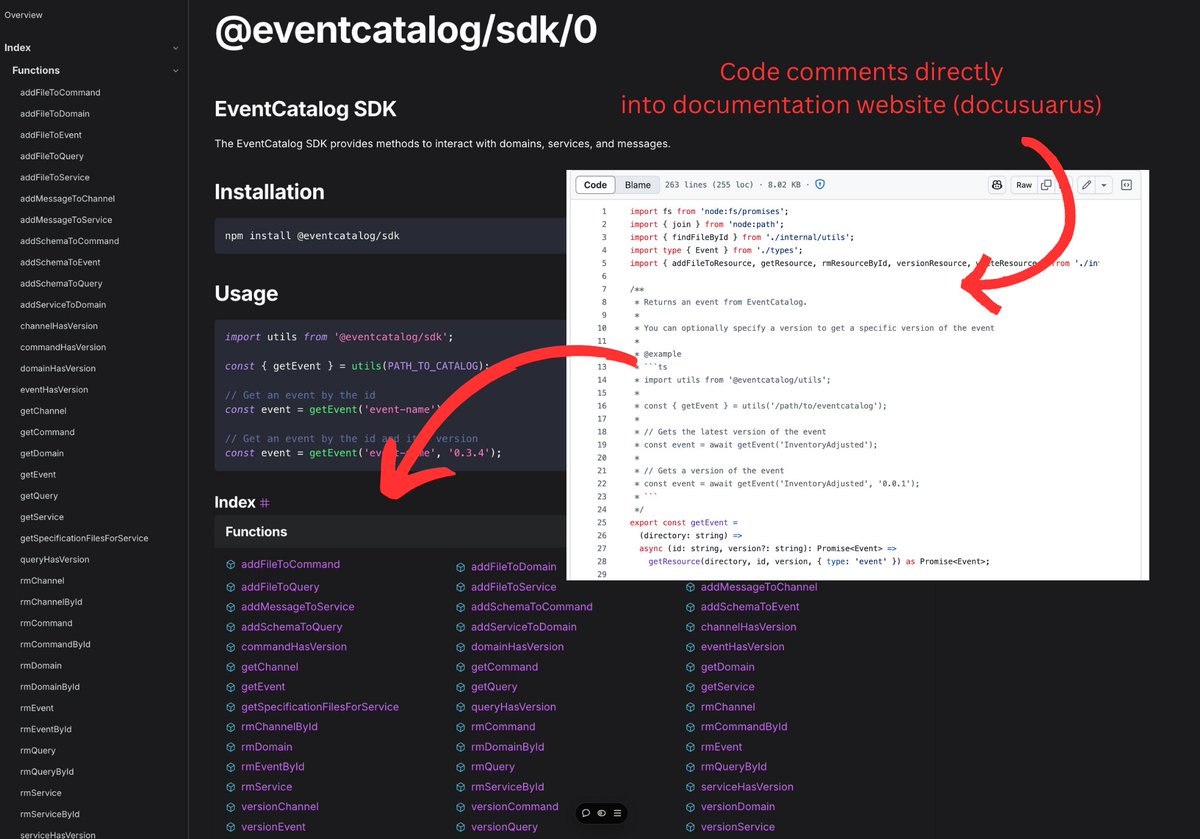The width and height of the screenshot is (1200, 839).
Task: Switch to the Code tab
Action: click(x=595, y=185)
